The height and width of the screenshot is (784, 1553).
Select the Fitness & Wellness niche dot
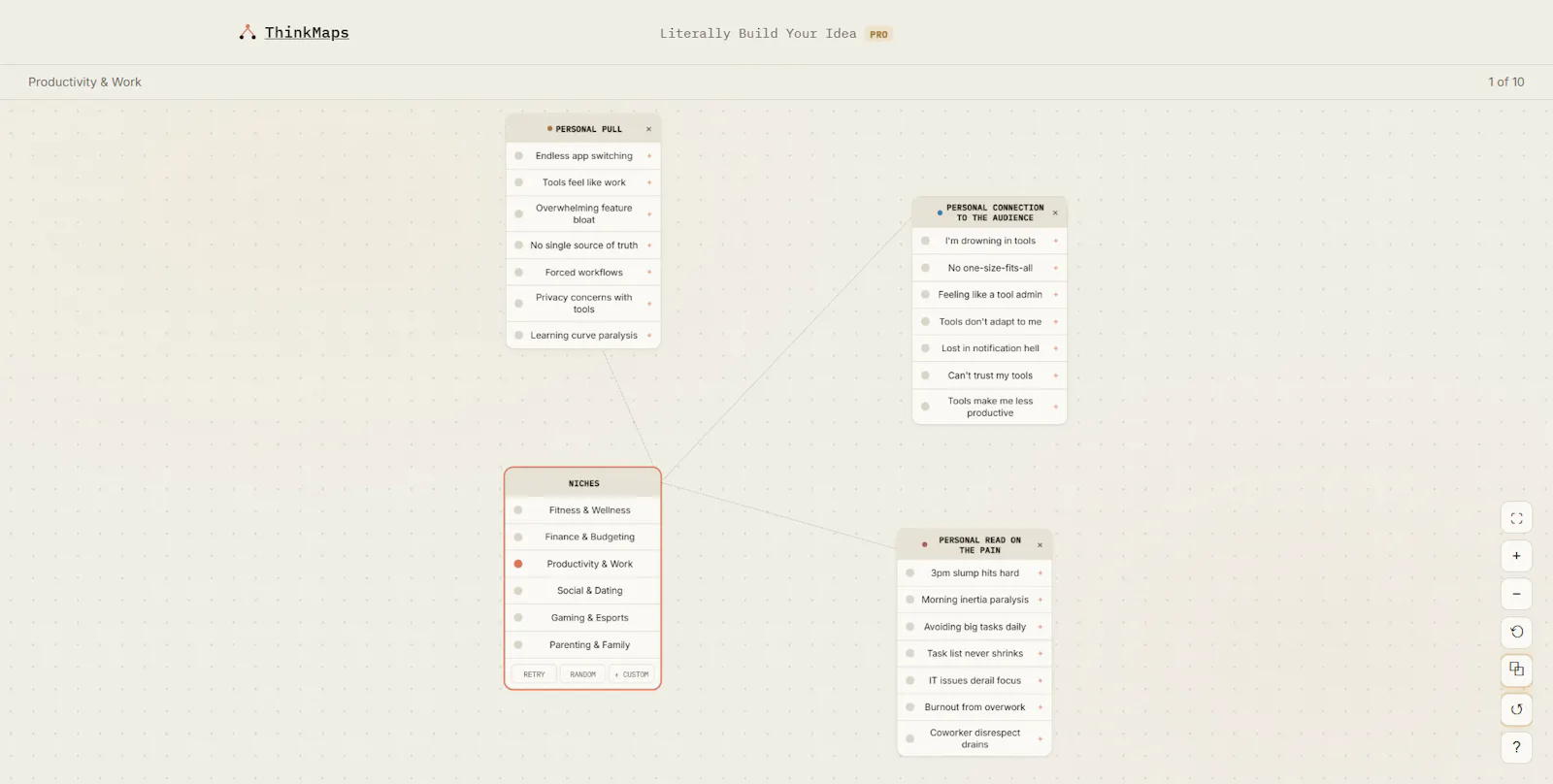[x=518, y=510]
